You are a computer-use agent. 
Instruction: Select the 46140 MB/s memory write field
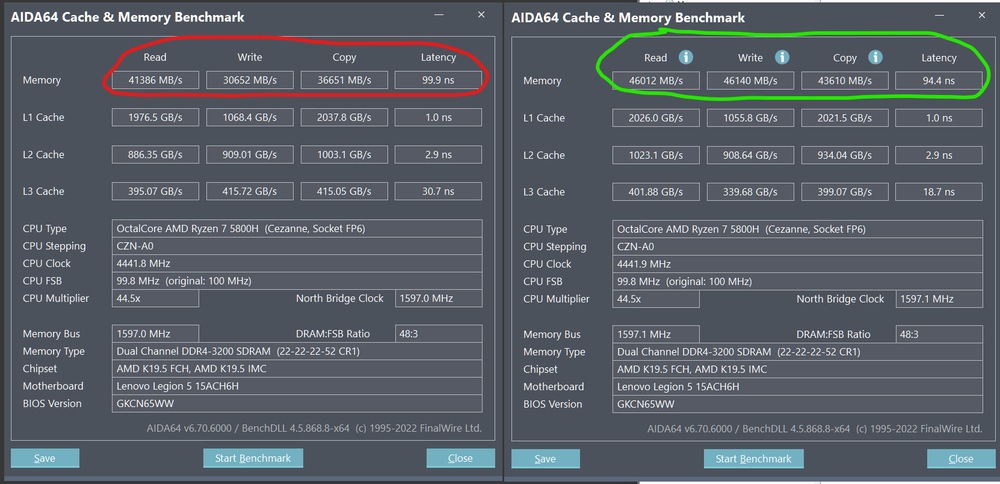tap(751, 81)
